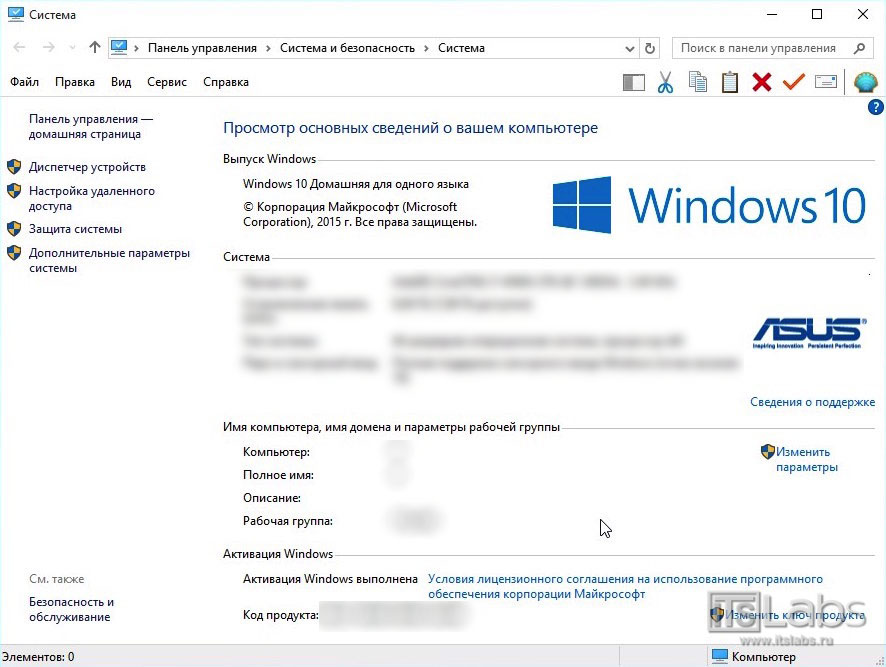The width and height of the screenshot is (886, 667).
Task: Click the envelope-shaped toolbar icon
Action: point(826,82)
